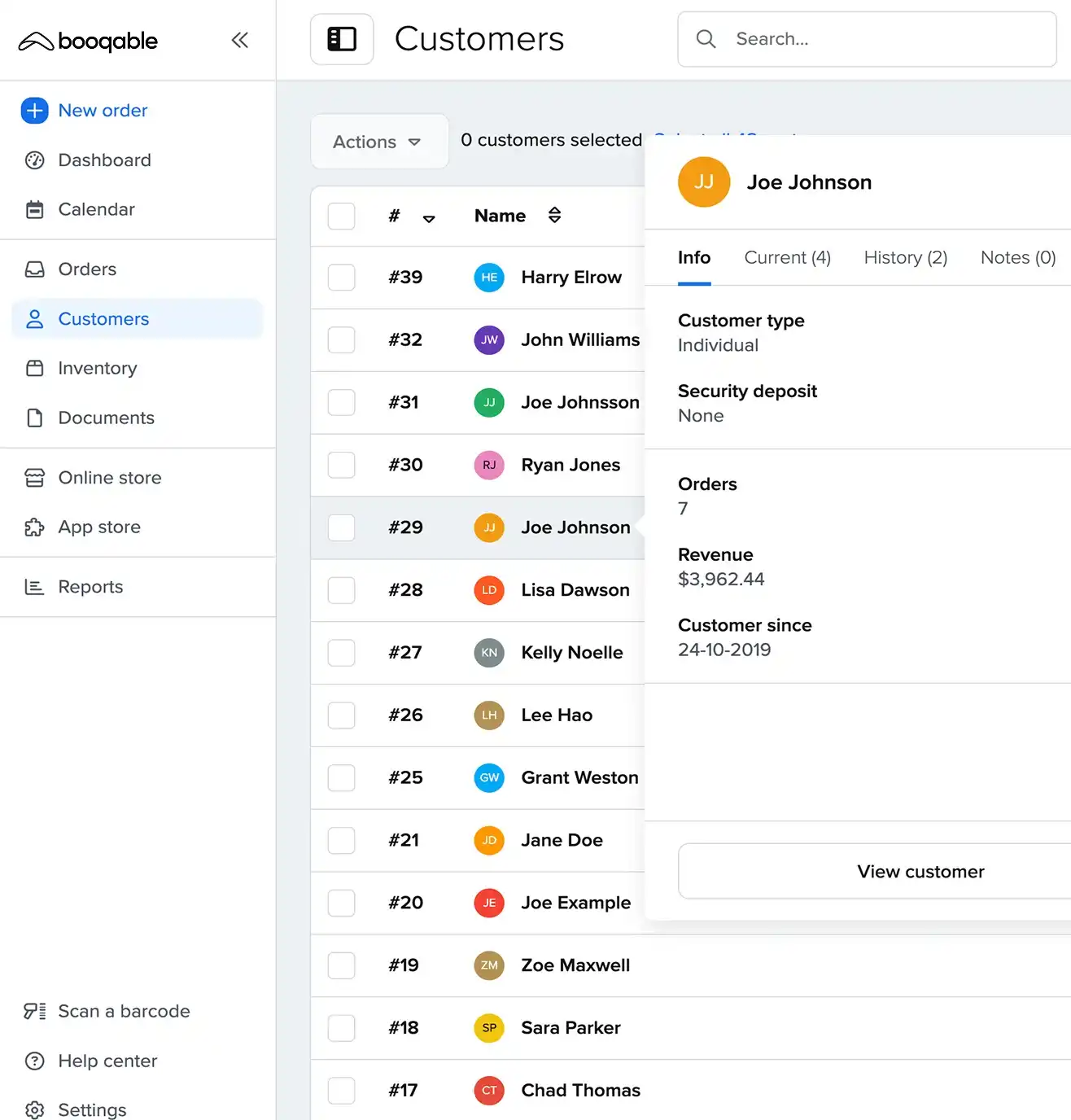The image size is (1071, 1120).
Task: Switch to the Current (4) tab
Action: [x=787, y=258]
